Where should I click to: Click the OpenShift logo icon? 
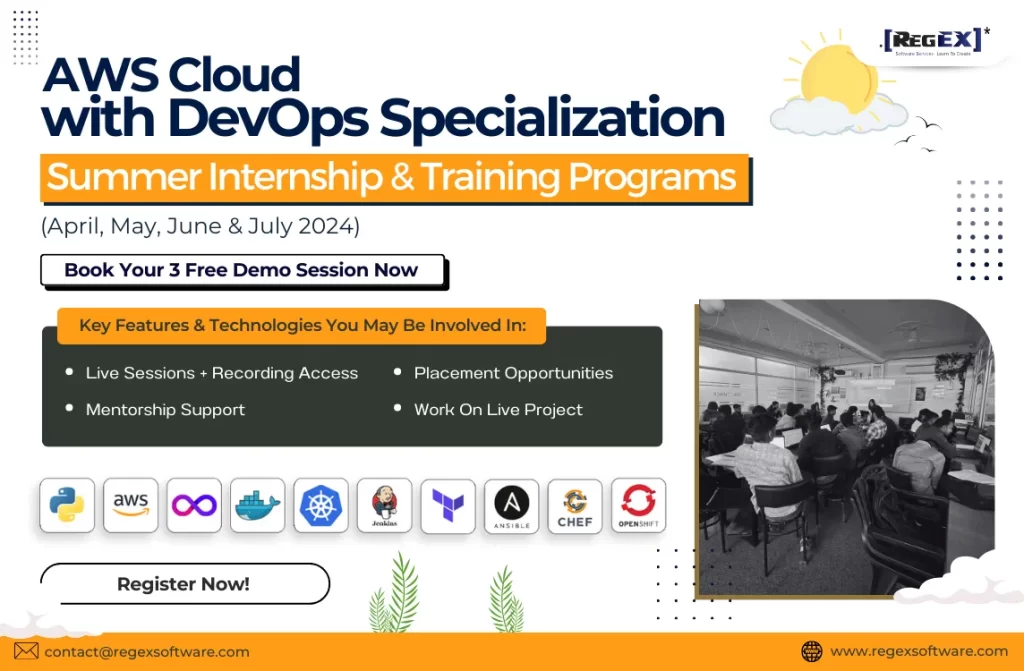(x=639, y=505)
